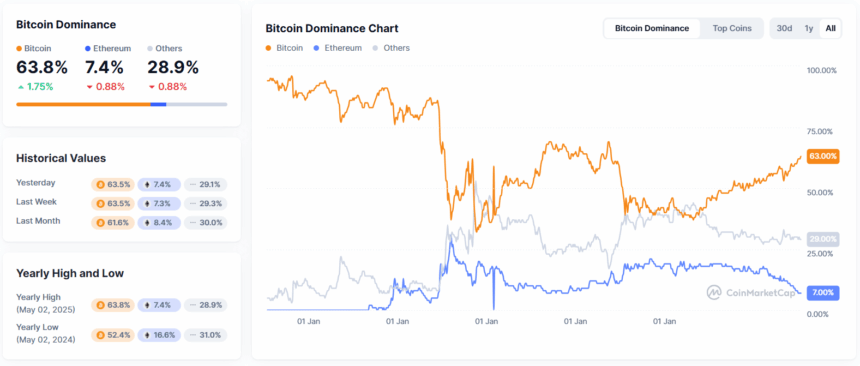860x366 pixels.
Task: Click Ethereum icon in Last Week 7.3% badge
Action: coord(147,204)
